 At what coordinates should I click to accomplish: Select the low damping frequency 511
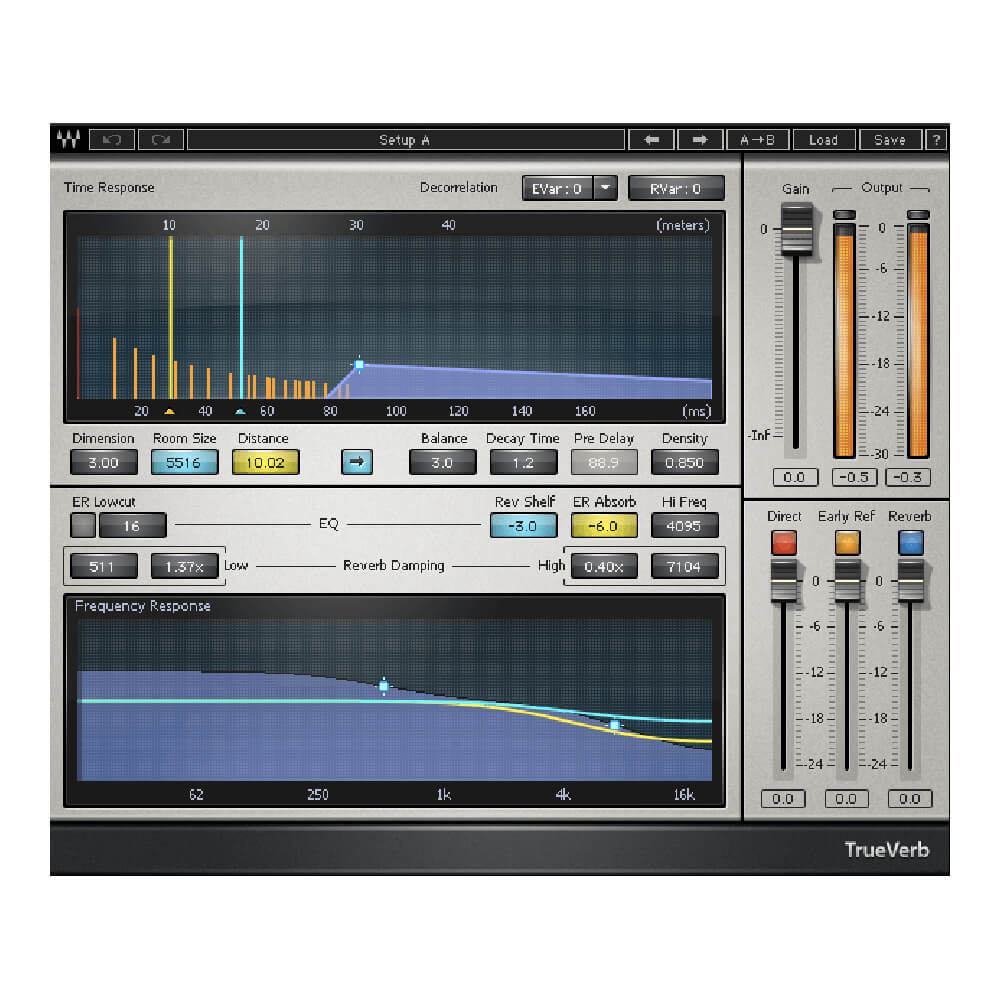click(103, 566)
